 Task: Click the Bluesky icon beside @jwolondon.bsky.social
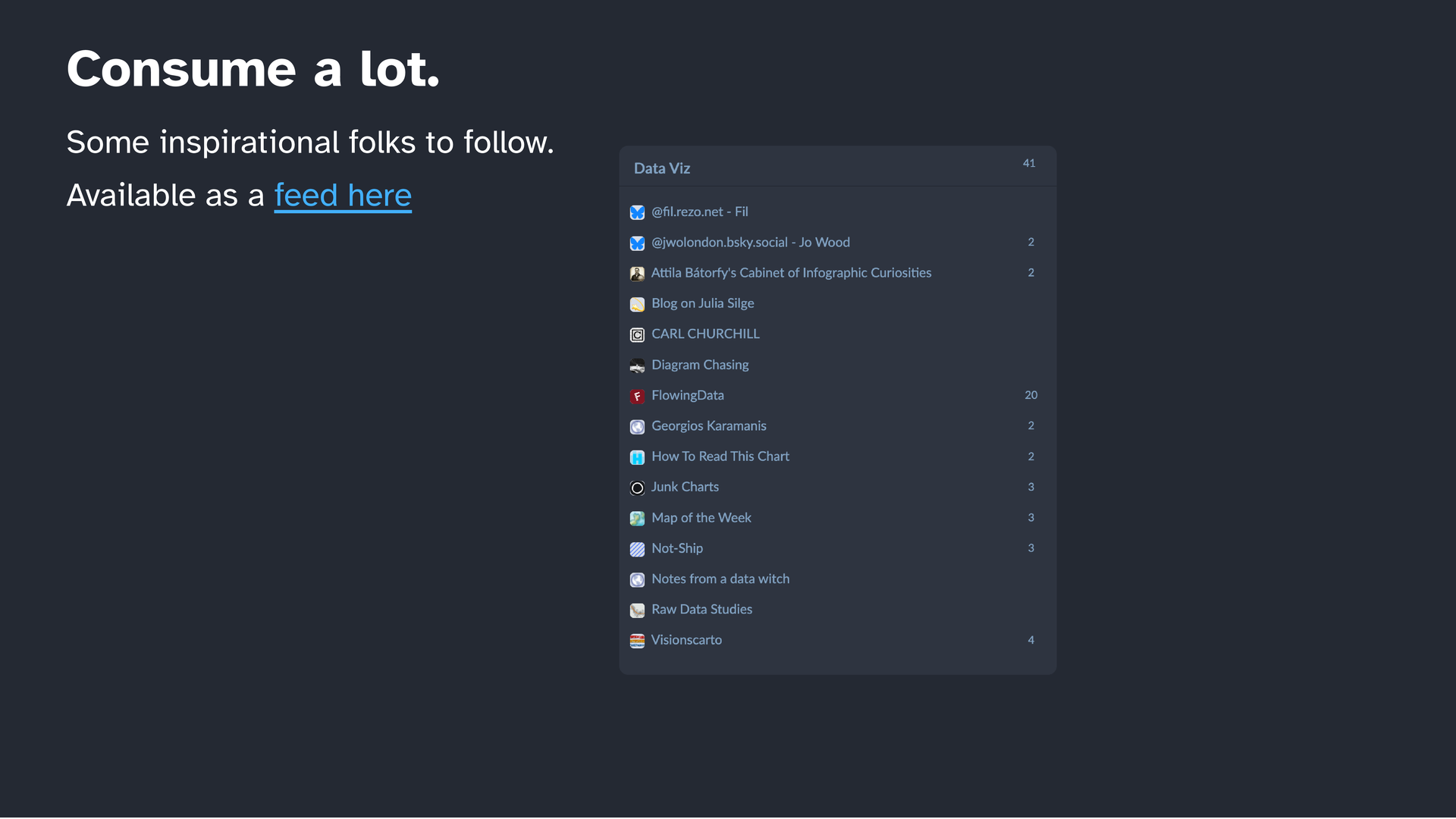click(637, 243)
